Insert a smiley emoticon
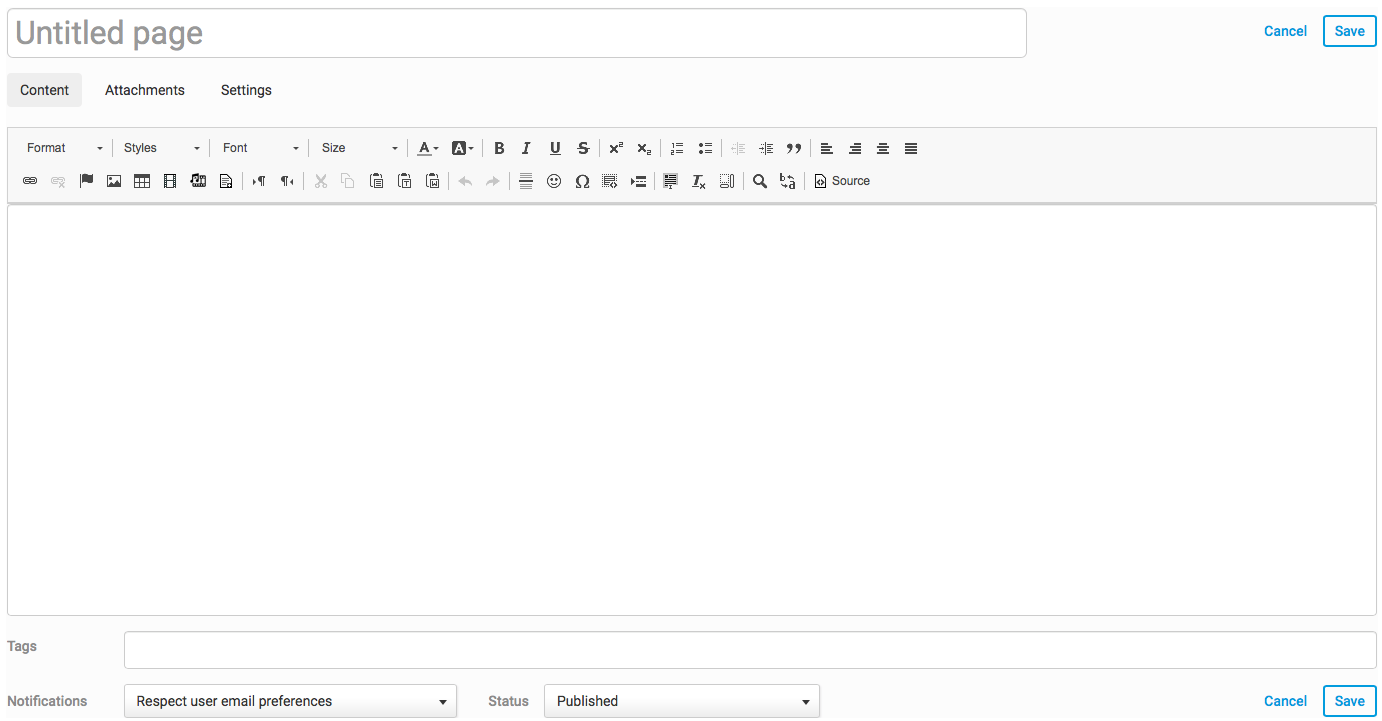The width and height of the screenshot is (1382, 721). click(x=554, y=181)
